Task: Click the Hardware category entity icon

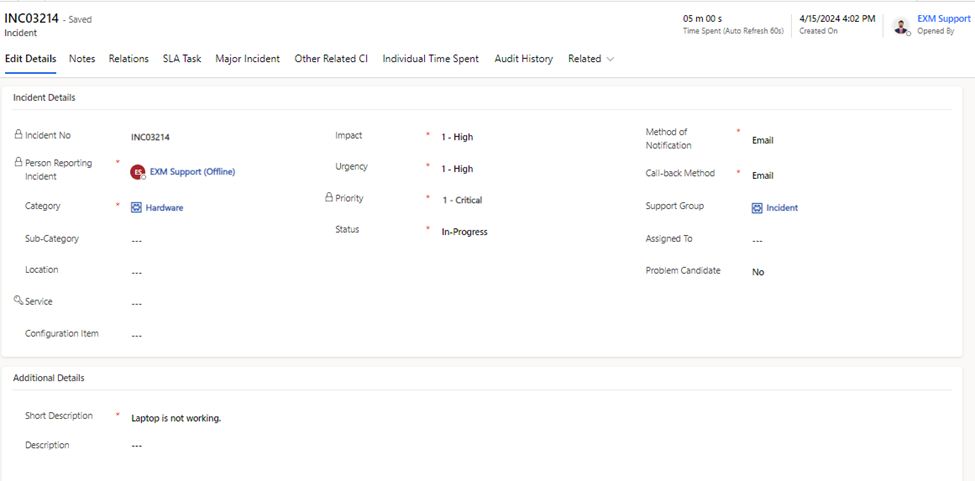Action: 136,208
